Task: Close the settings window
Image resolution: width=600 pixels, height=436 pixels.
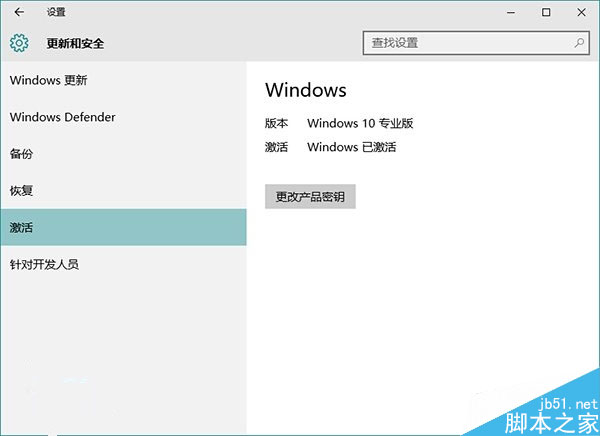Action: 581,12
